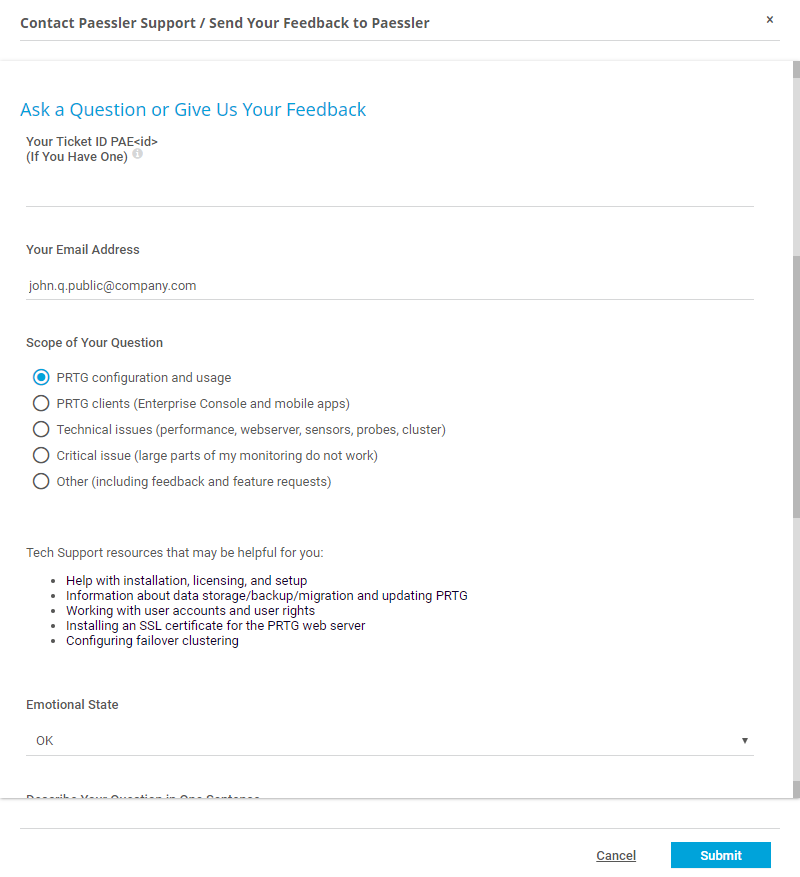
Task: Close the Contact Paessler Support dialog
Action: 770,20
